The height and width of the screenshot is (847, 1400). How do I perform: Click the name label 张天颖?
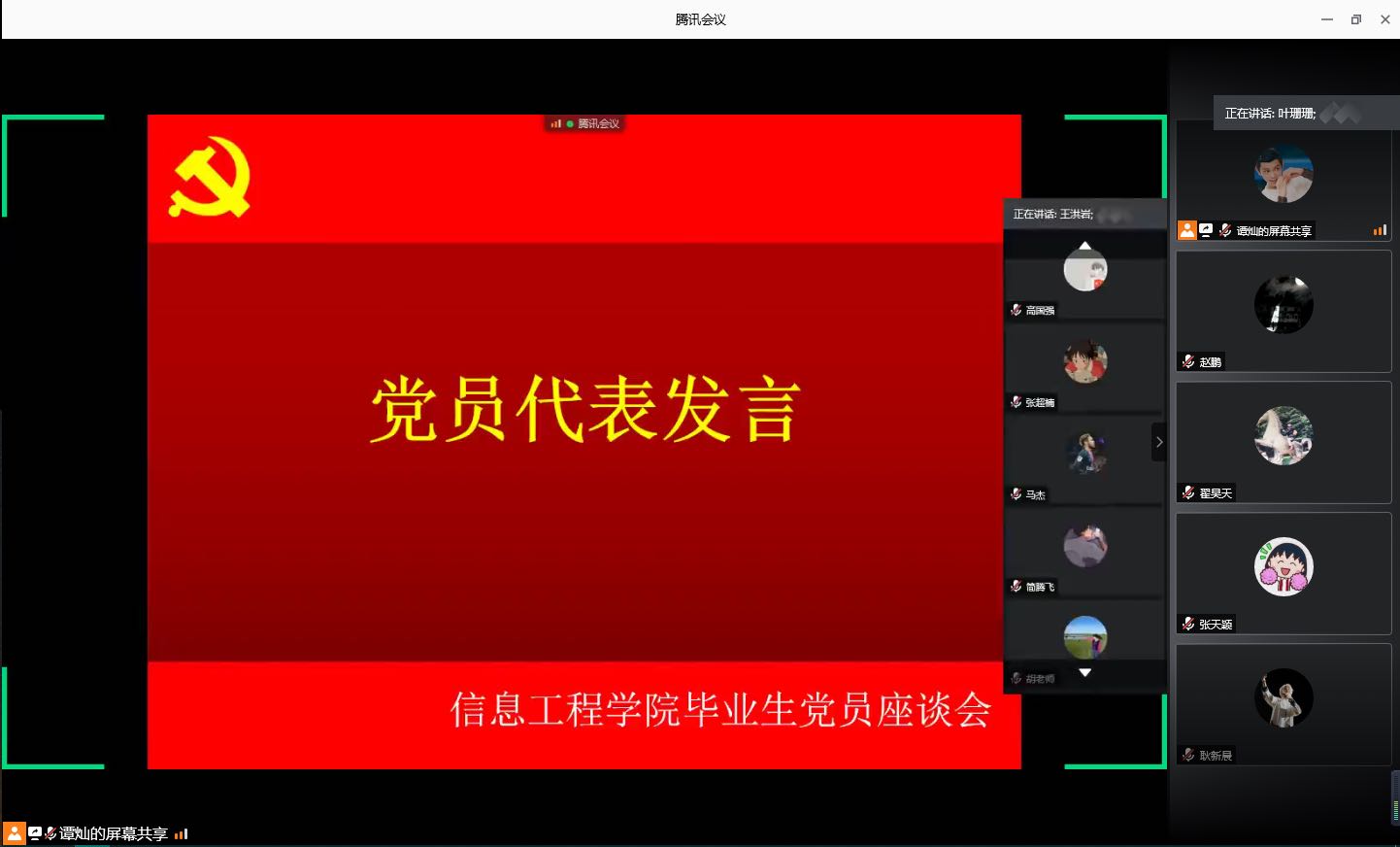point(1216,625)
